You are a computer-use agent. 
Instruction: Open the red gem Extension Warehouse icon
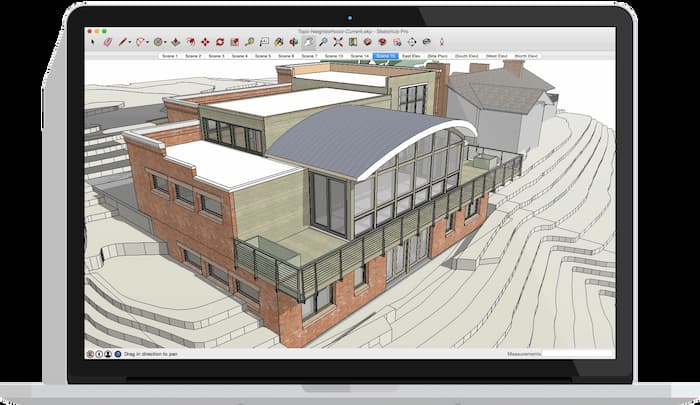(x=382, y=42)
